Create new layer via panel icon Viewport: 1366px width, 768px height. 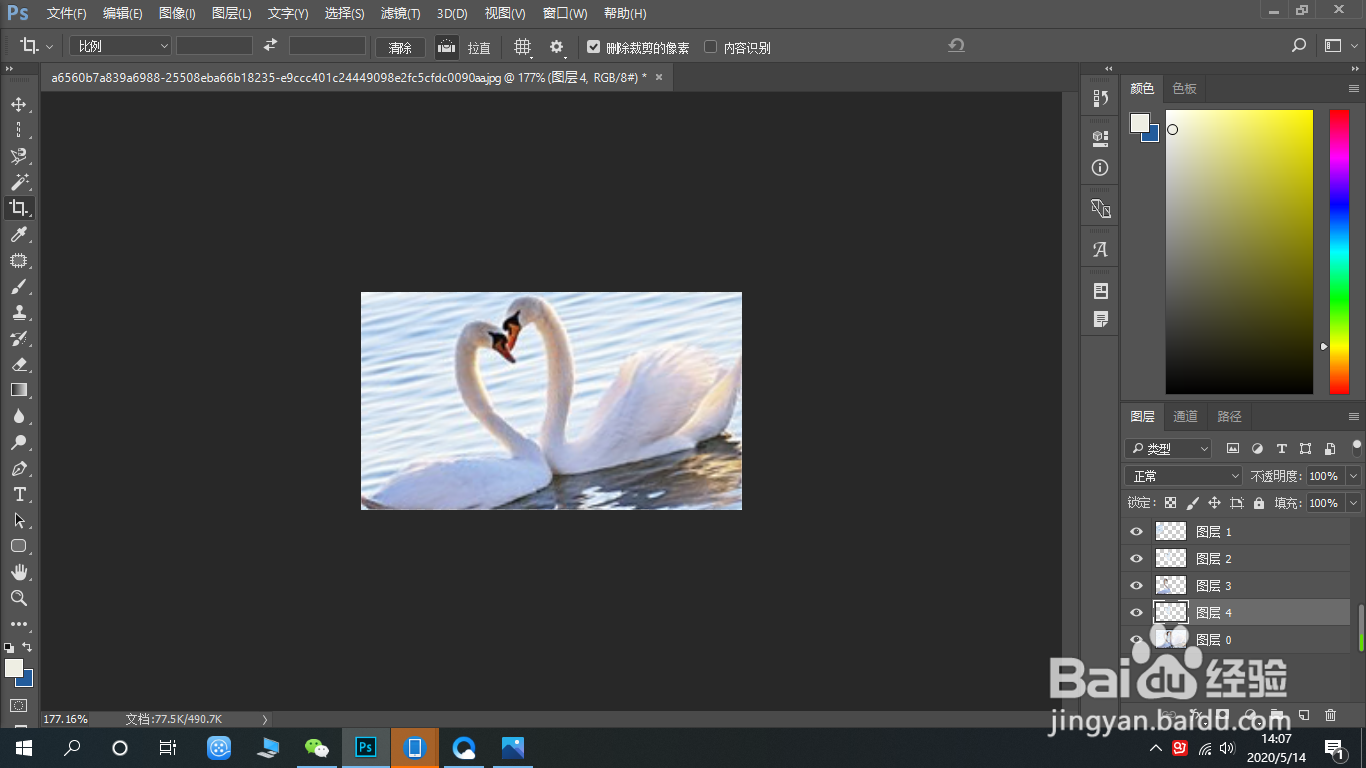[x=1303, y=715]
